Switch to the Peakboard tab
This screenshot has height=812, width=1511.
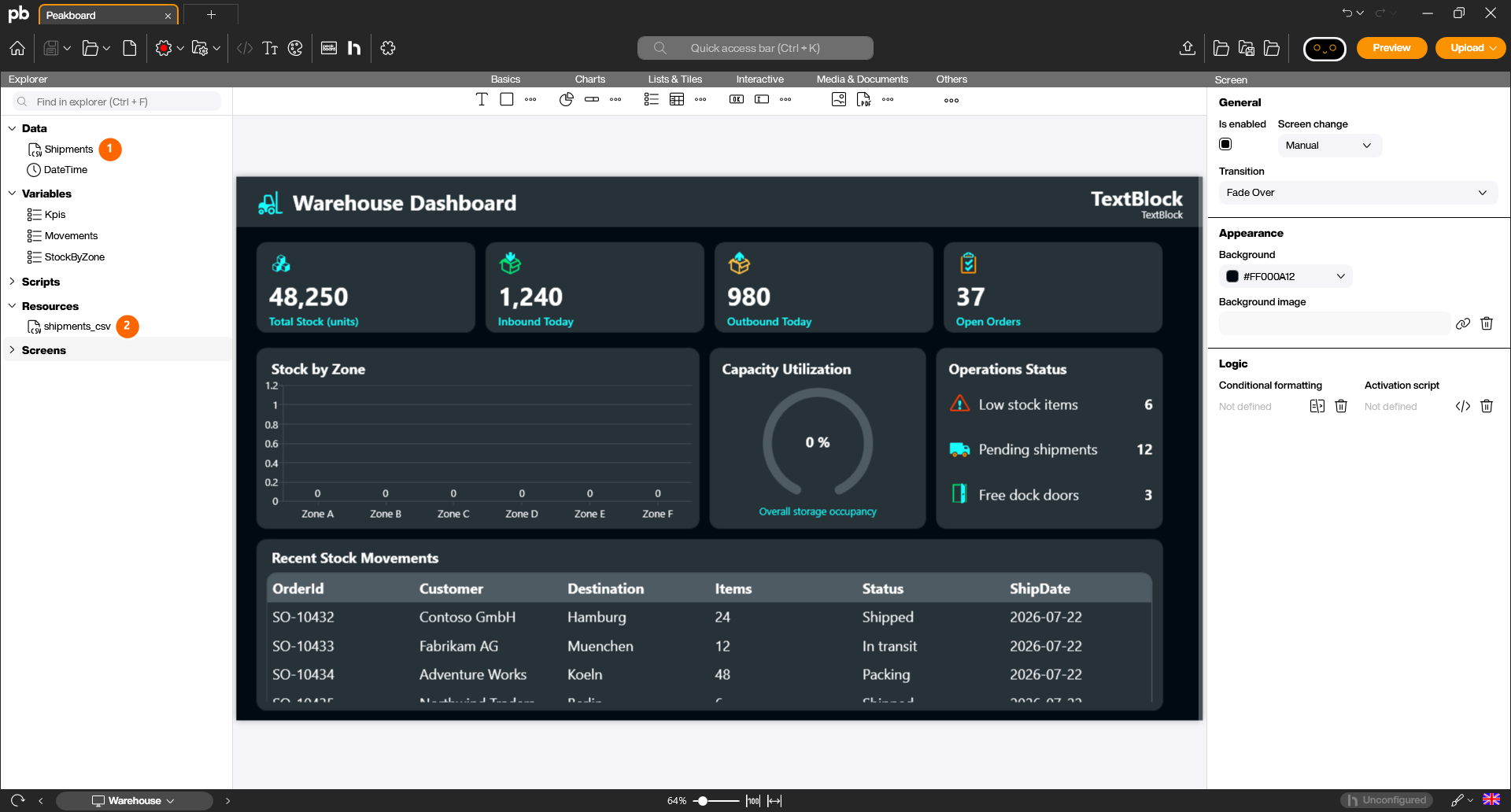point(109,15)
